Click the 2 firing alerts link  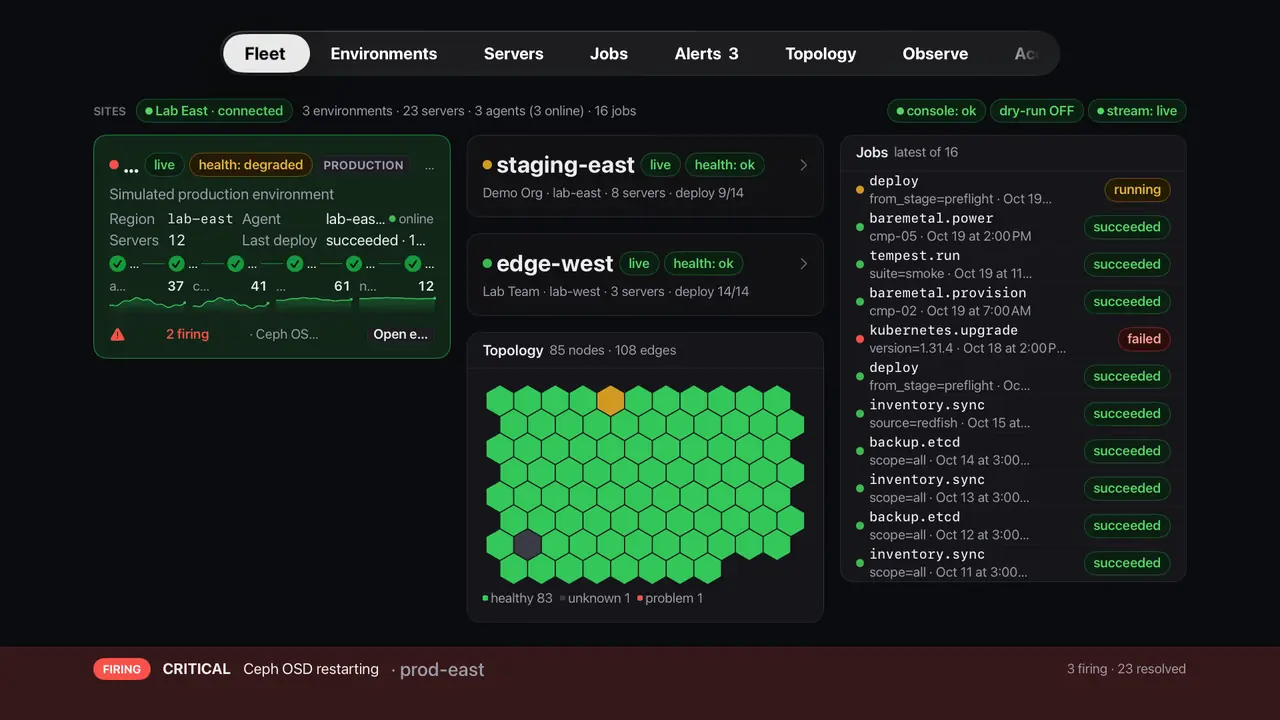coord(187,334)
